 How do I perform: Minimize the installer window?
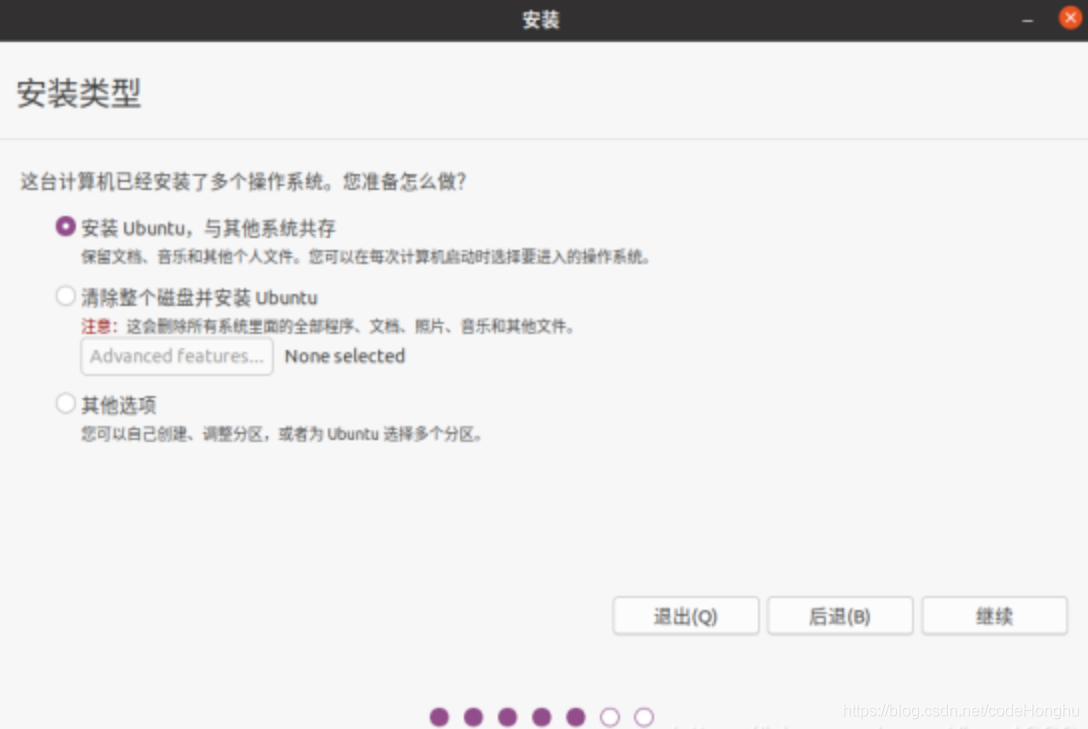click(x=1028, y=21)
